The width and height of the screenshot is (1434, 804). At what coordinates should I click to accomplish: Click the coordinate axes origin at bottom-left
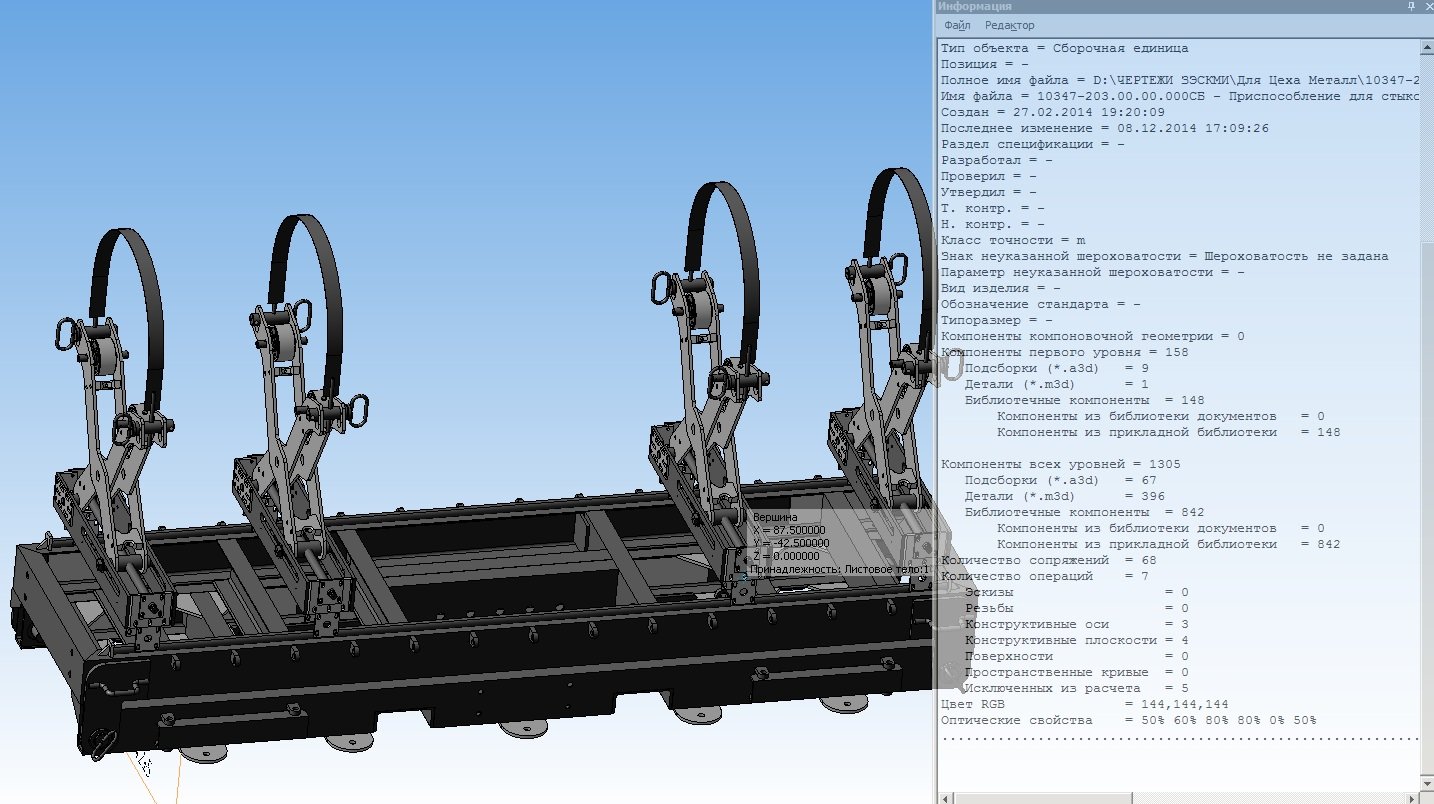[x=145, y=762]
